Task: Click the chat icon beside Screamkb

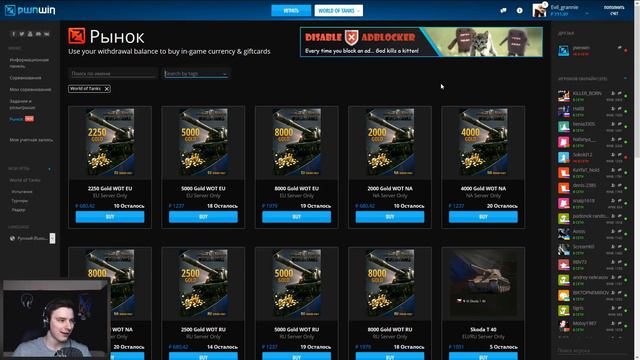Action: tap(619, 247)
